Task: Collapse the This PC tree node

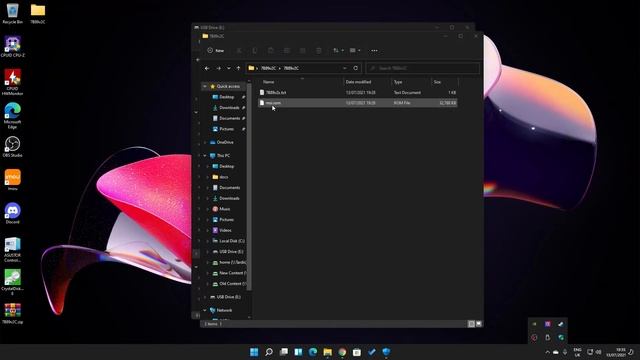Action: pos(205,156)
